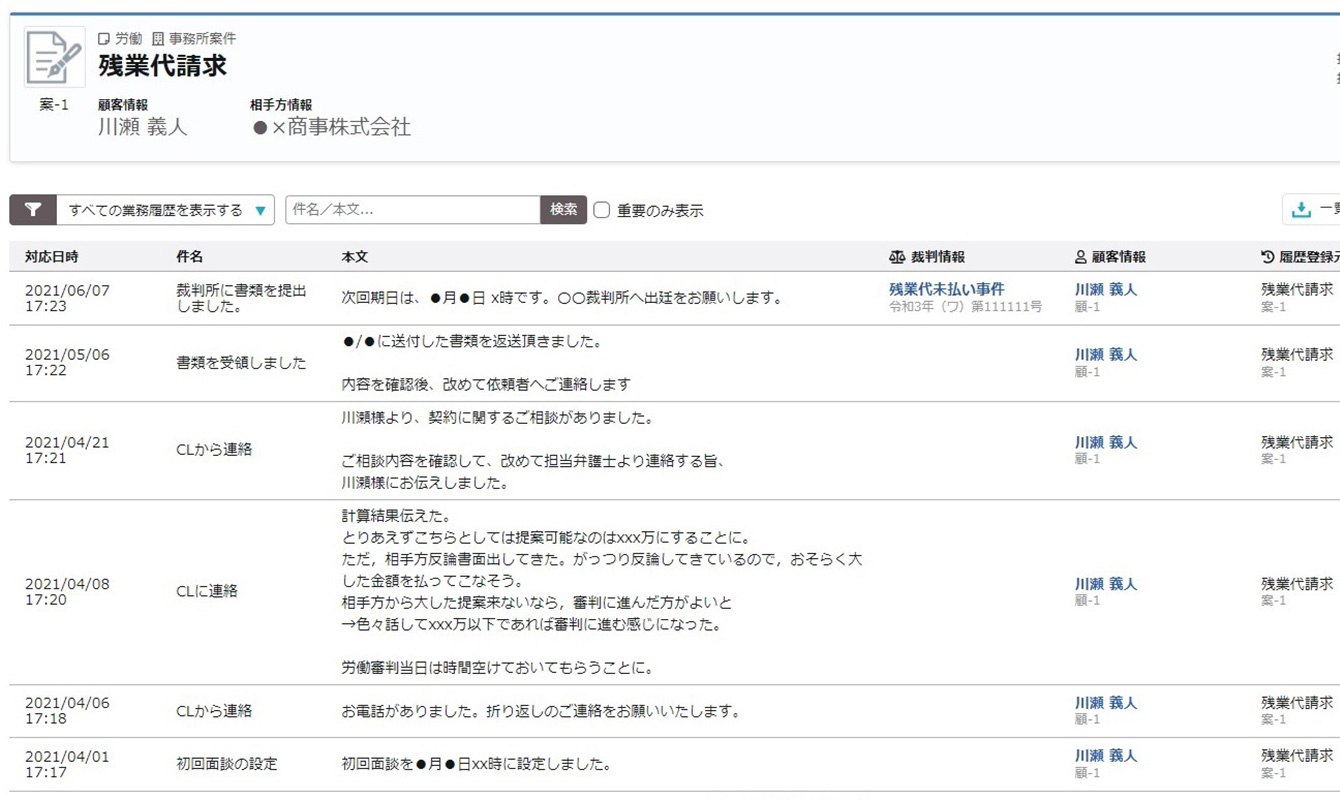
Task: Click the download icon at right
Action: 1301,210
